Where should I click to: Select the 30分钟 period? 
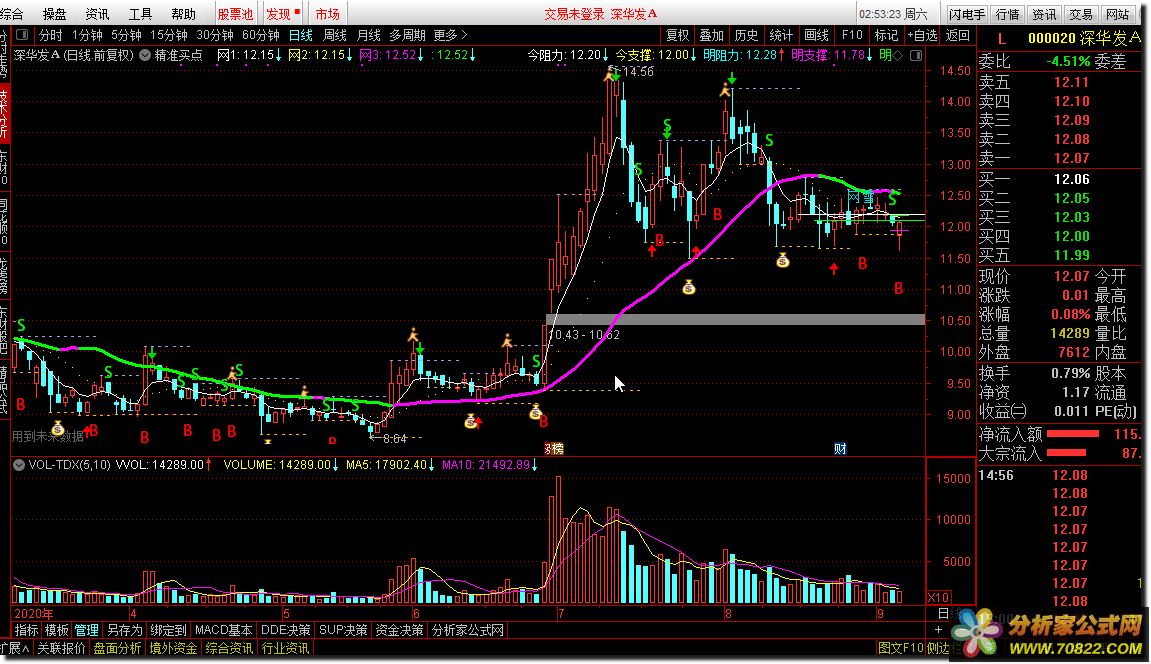click(x=215, y=34)
